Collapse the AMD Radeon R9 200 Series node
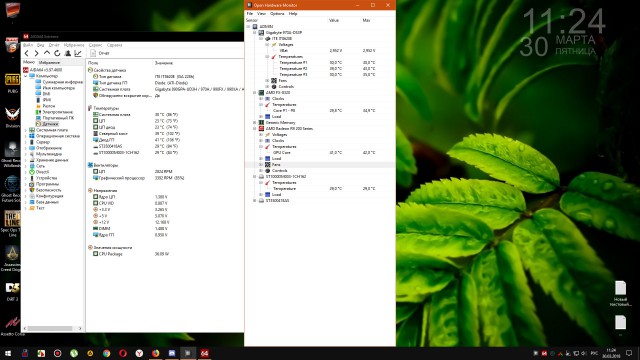This screenshot has width=640, height=360. pos(255,129)
